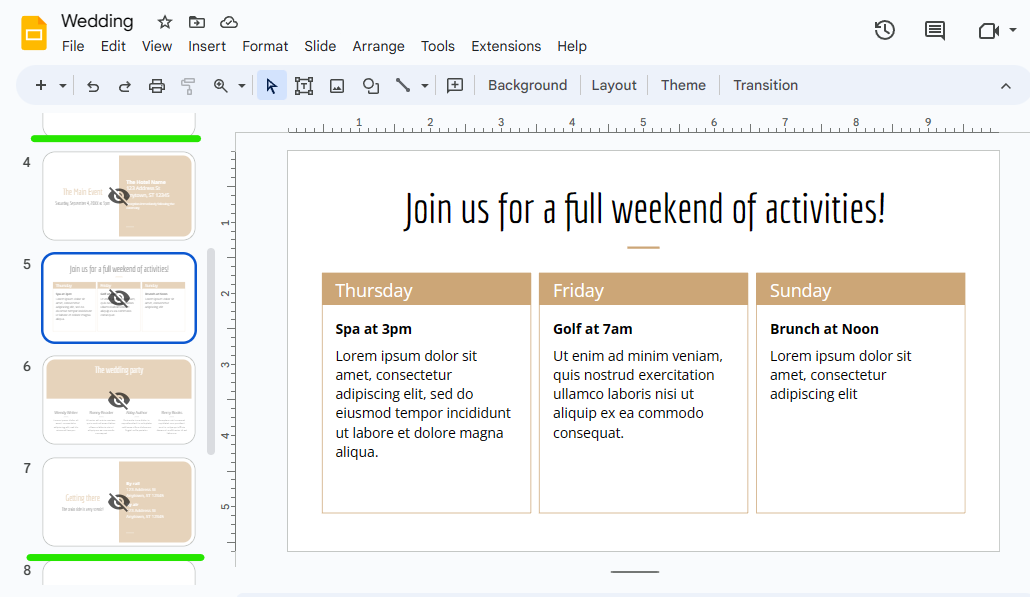Open zoom level dropdown arrow
1030x597 pixels.
pos(242,86)
